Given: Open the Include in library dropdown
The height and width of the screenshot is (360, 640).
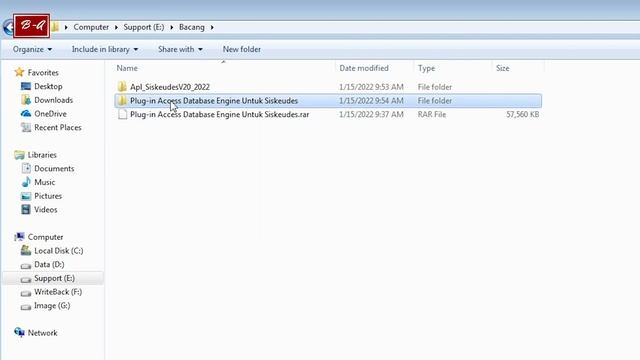Looking at the screenshot, I should (x=104, y=49).
